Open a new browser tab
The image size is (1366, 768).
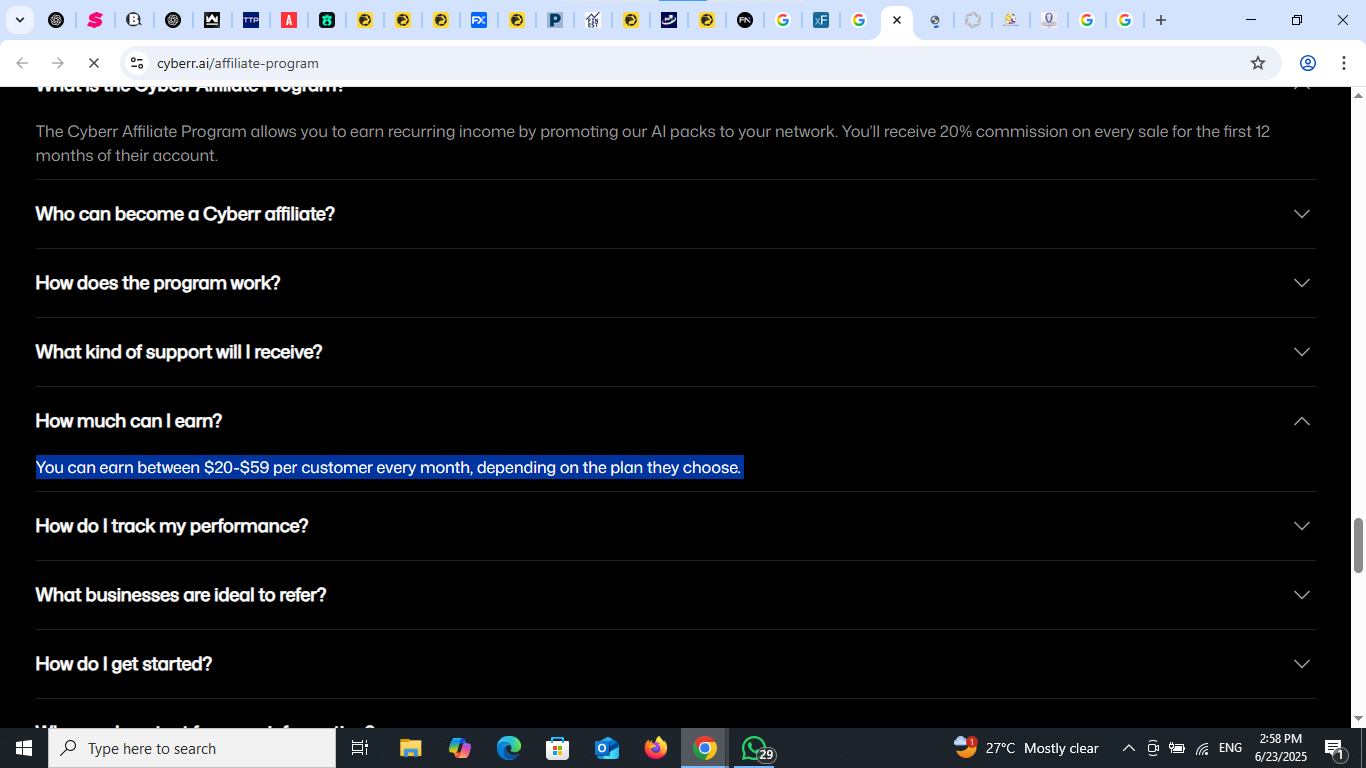click(x=1161, y=20)
